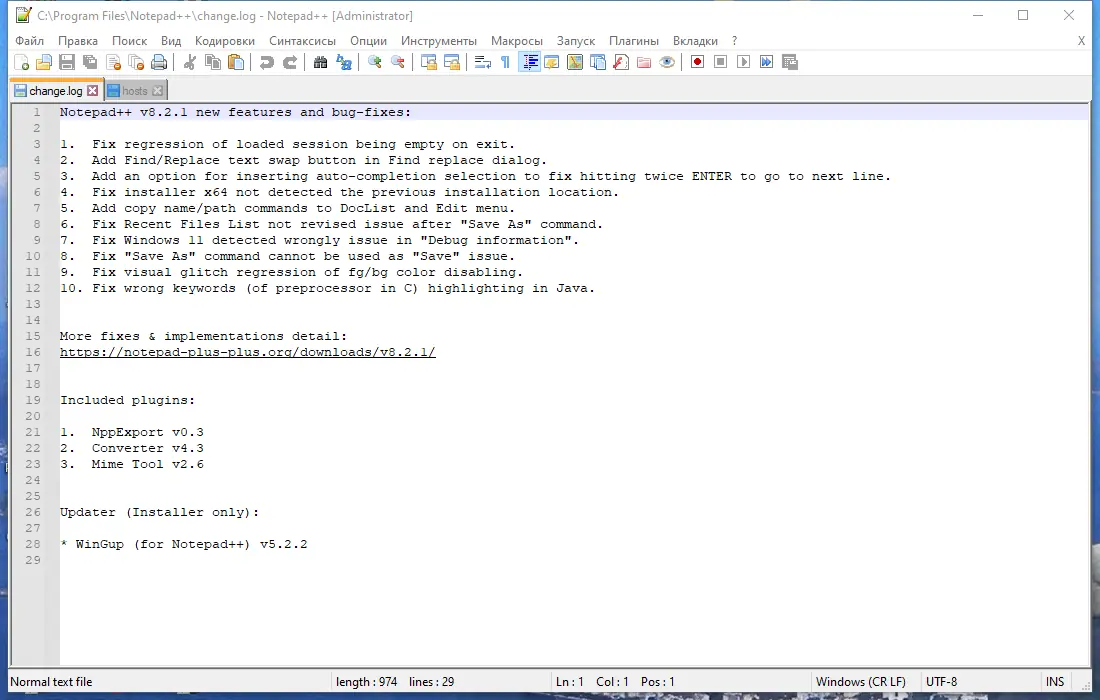Open the Document Map icon
The width and height of the screenshot is (1100, 700).
coord(575,62)
